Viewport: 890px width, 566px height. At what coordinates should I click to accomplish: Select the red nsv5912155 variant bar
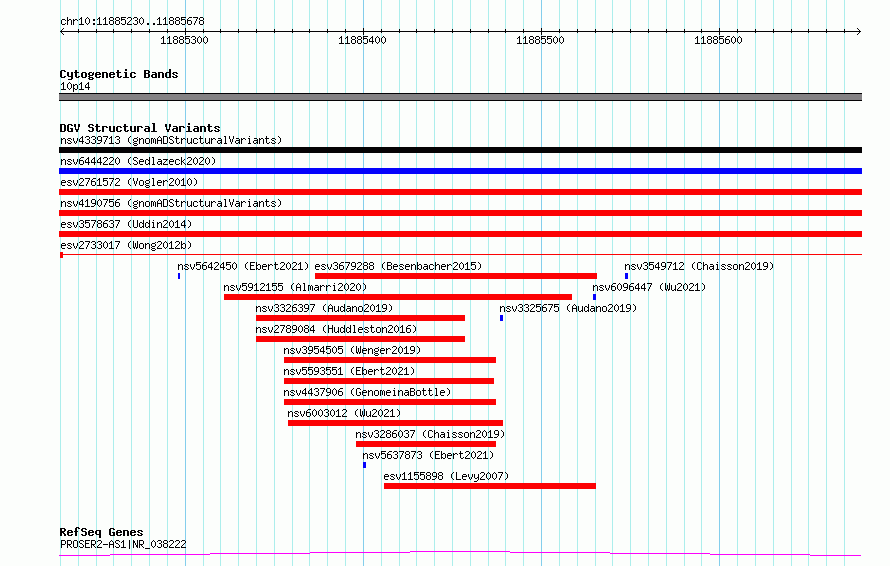[x=398, y=297]
